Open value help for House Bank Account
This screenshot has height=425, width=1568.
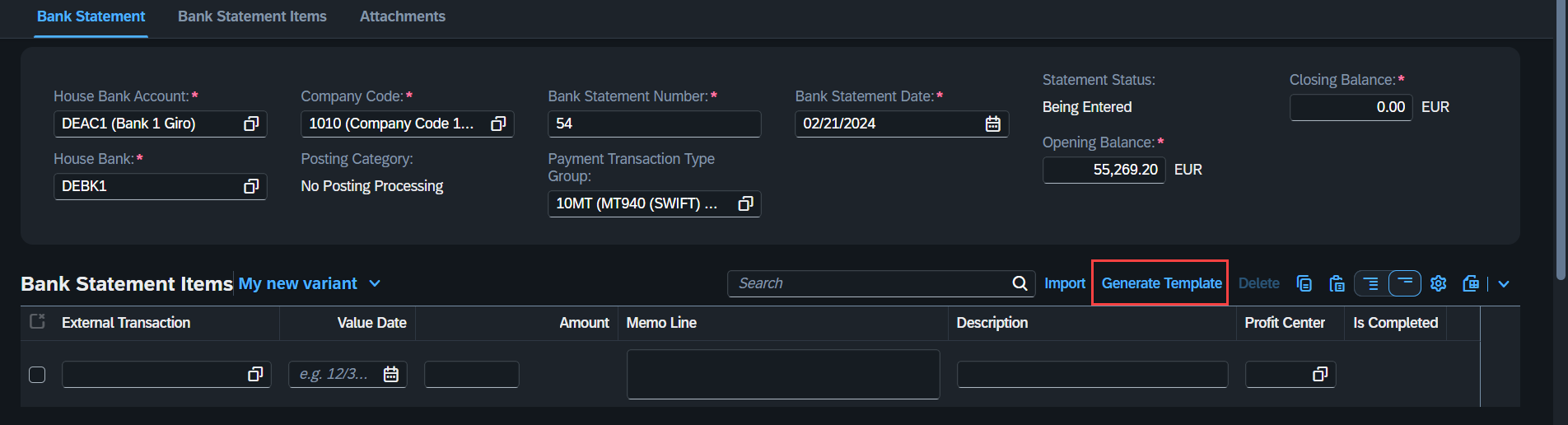[251, 124]
